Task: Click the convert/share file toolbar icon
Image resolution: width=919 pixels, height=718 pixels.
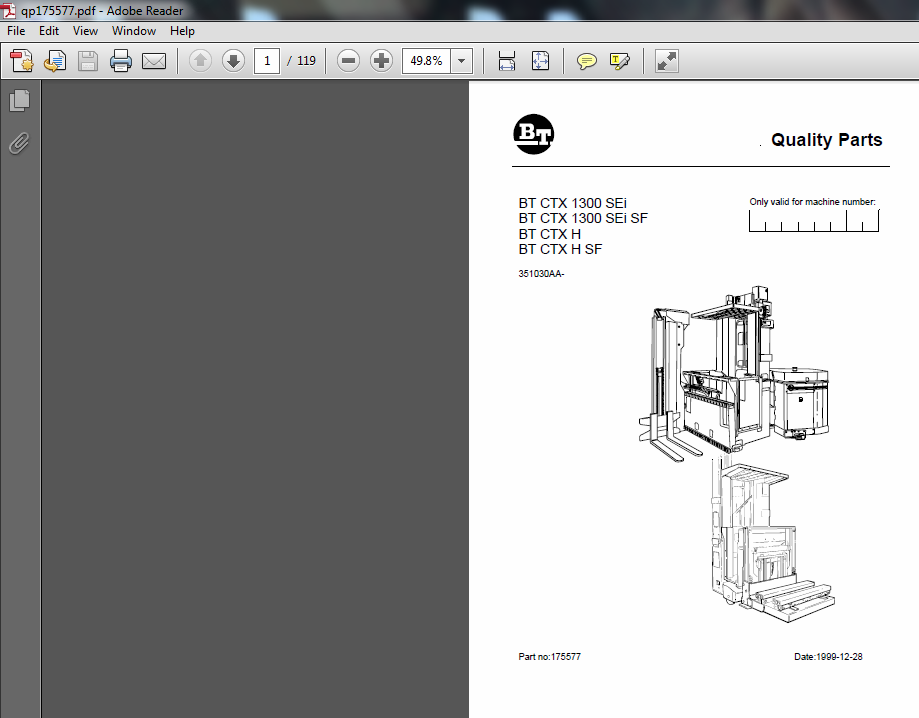Action: [x=55, y=61]
